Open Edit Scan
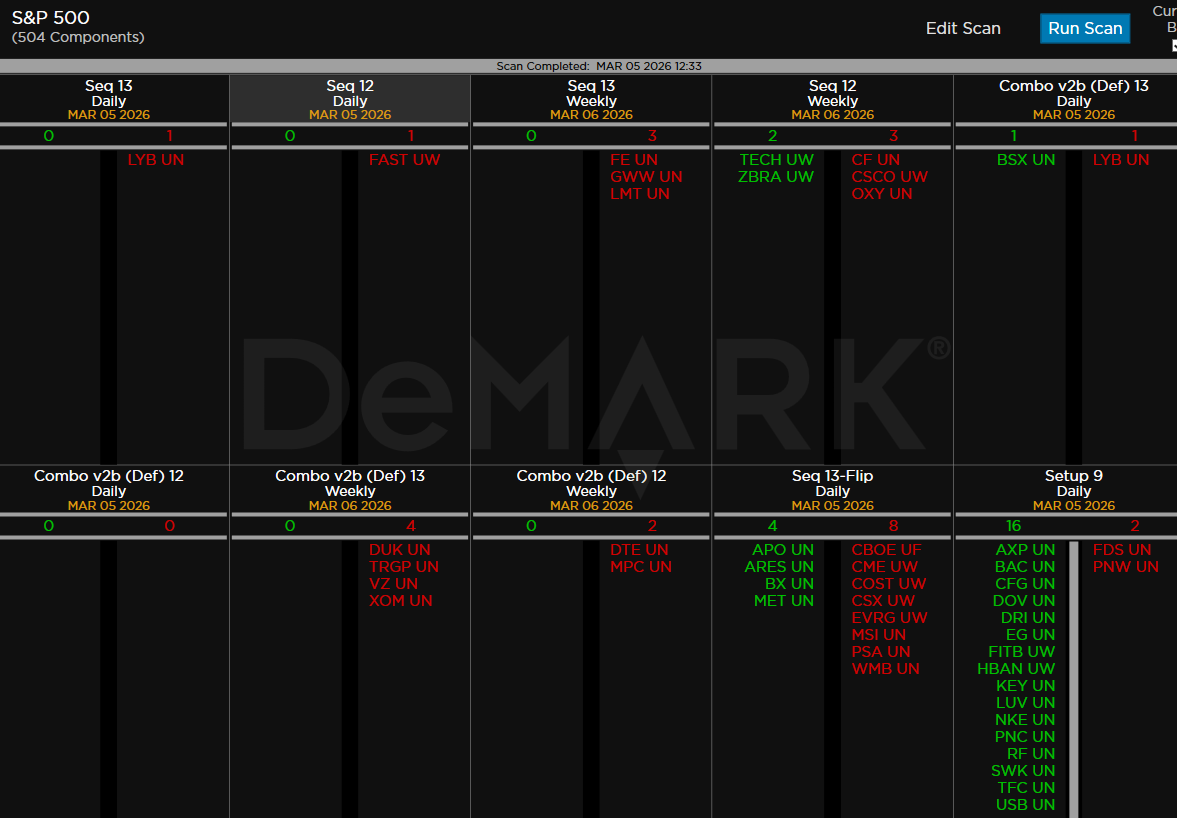The height and width of the screenshot is (818, 1177). [962, 28]
